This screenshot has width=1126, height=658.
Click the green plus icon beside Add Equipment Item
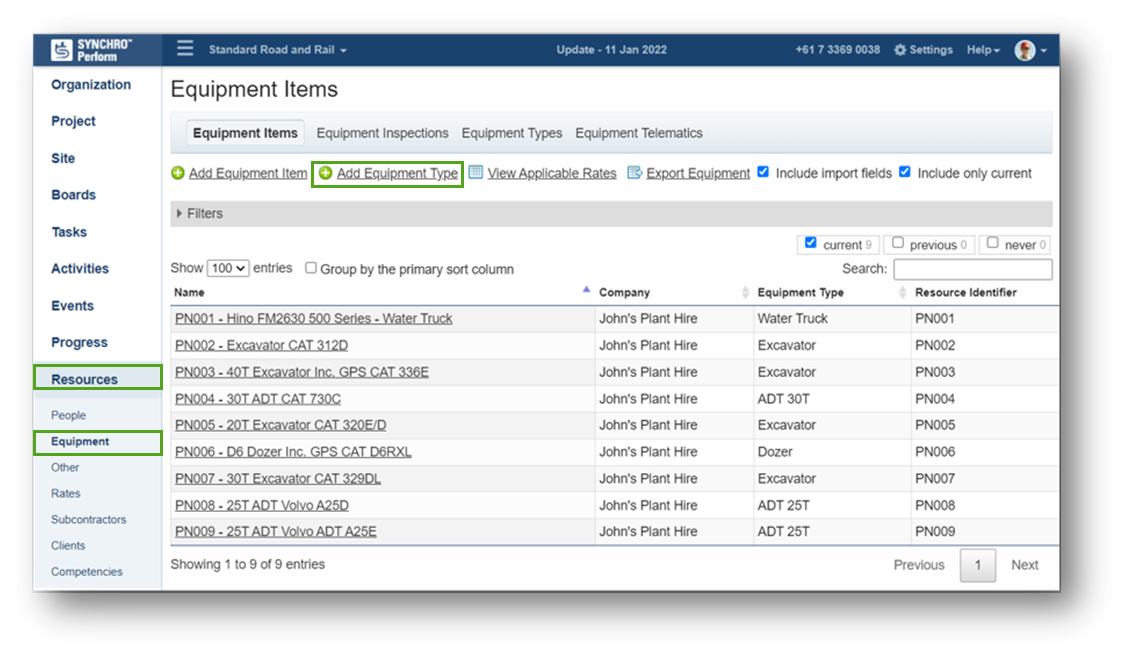click(180, 172)
